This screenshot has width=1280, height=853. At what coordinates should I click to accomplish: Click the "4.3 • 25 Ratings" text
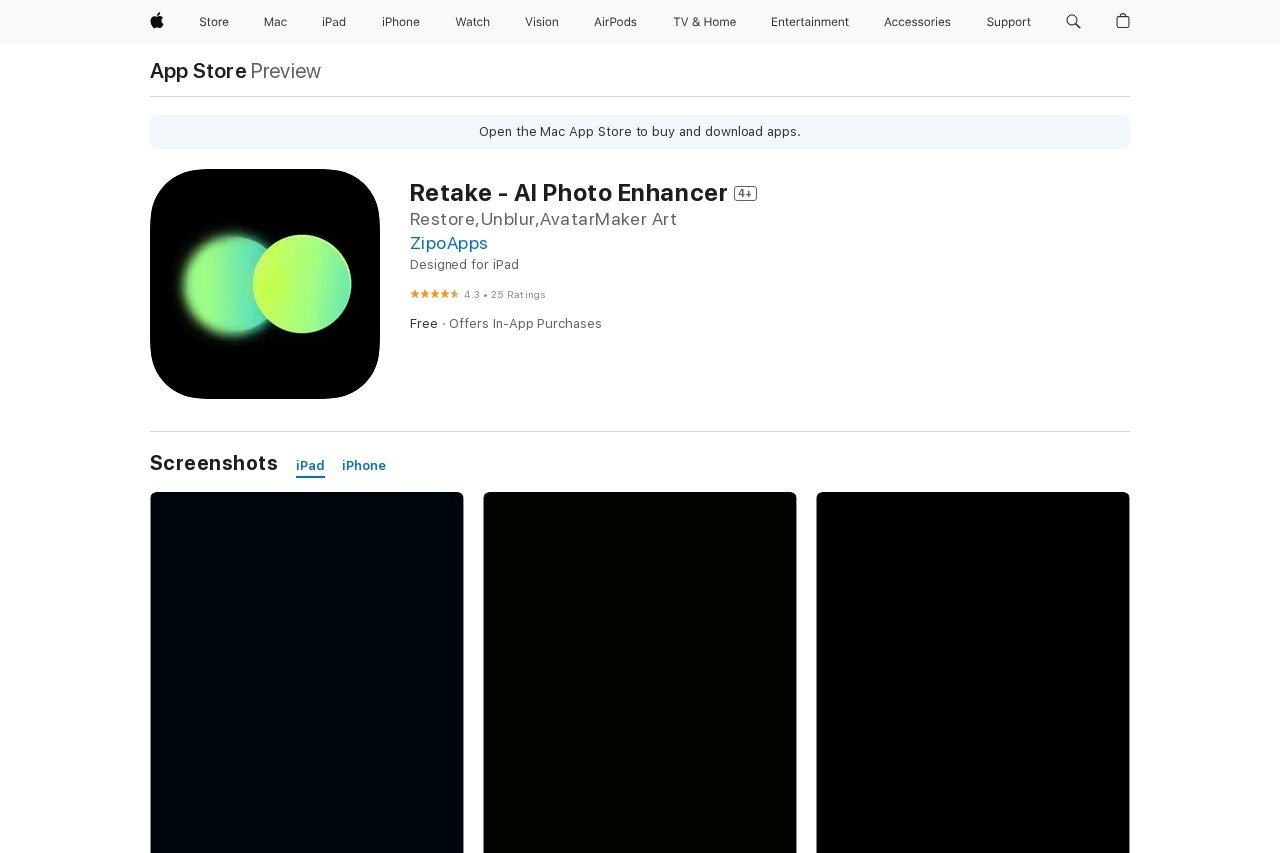pos(505,295)
